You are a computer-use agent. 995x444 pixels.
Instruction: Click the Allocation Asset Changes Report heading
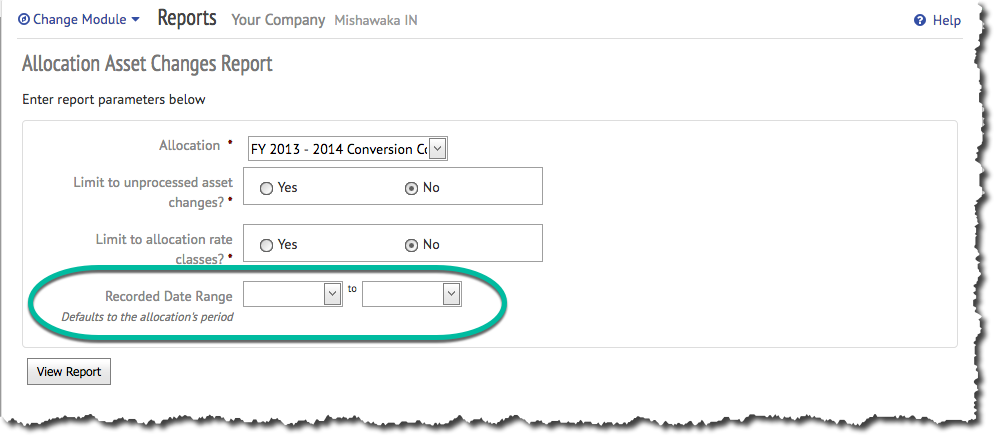(147, 64)
